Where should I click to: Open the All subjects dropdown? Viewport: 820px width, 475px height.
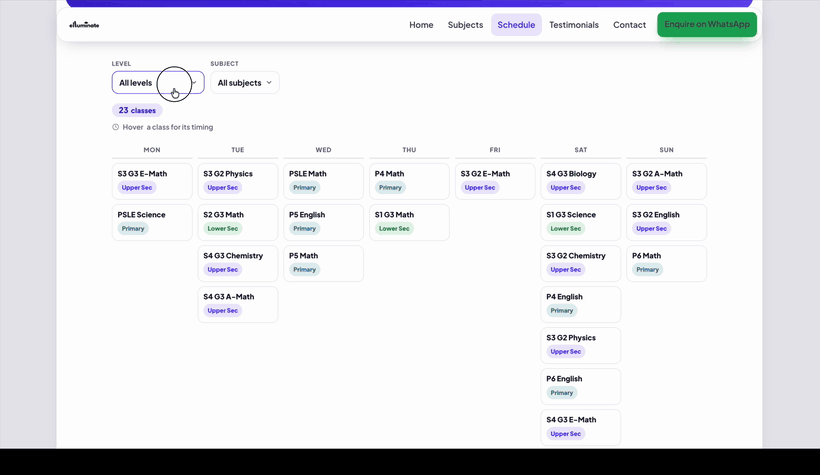tap(245, 83)
